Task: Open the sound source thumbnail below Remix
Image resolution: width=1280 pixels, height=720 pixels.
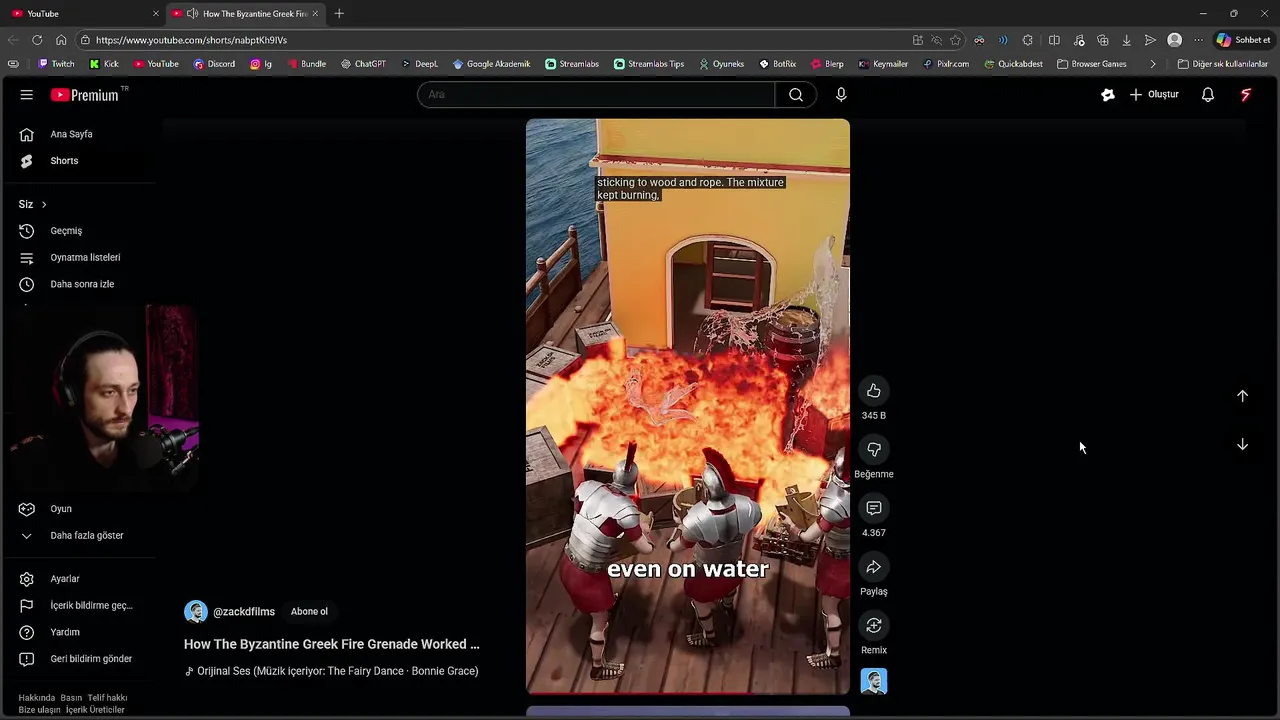Action: (873, 682)
